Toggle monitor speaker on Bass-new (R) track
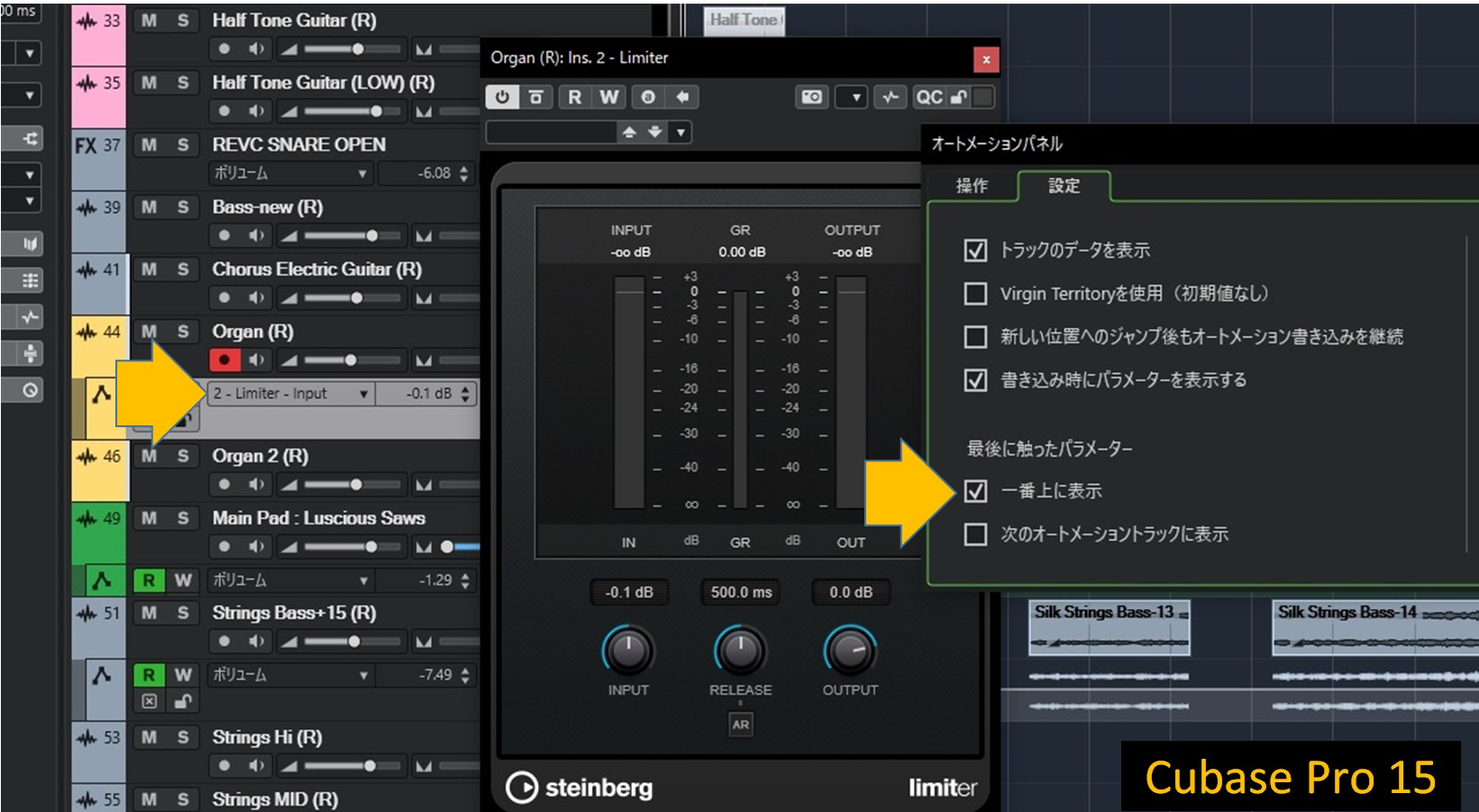Viewport: 1479px width, 812px height. (257, 236)
